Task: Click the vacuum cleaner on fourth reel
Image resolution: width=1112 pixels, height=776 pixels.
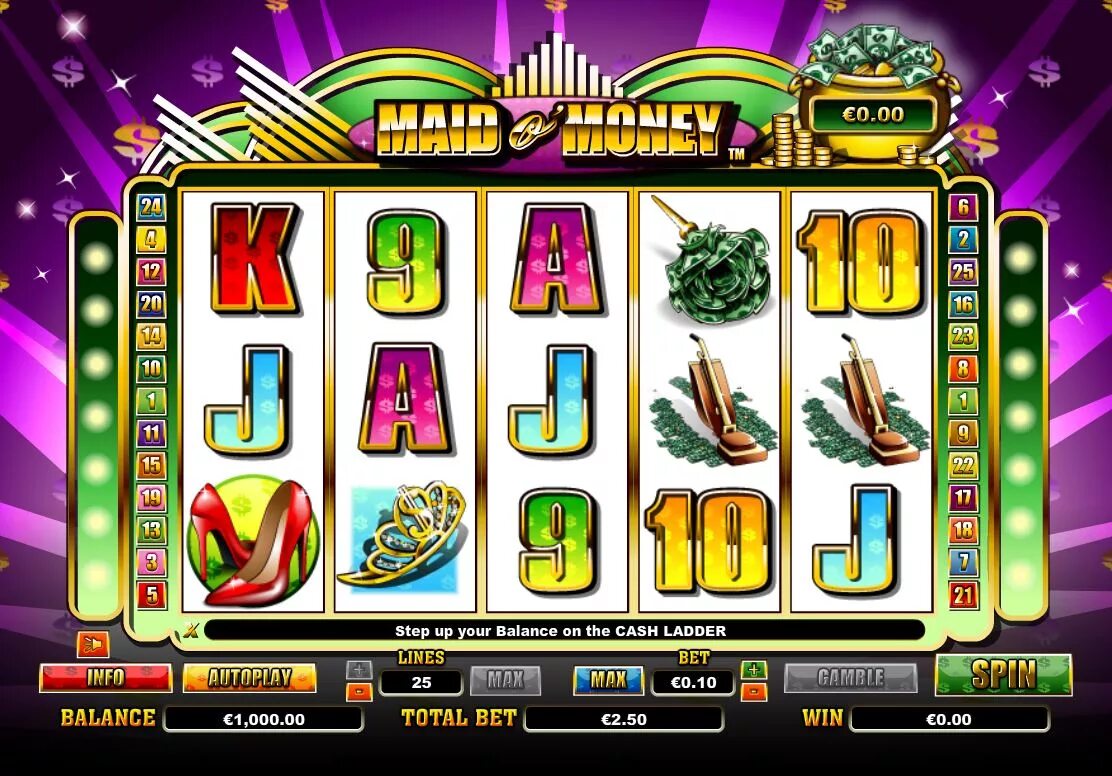Action: point(709,401)
